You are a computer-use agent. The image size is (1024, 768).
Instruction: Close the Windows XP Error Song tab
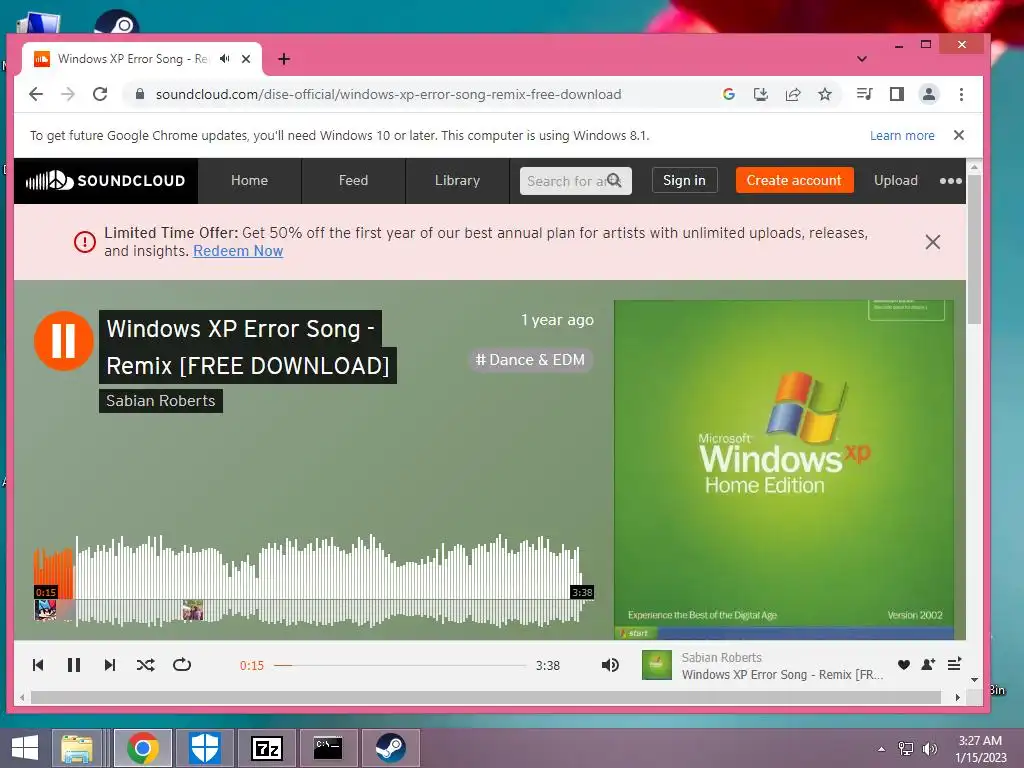[x=246, y=59]
